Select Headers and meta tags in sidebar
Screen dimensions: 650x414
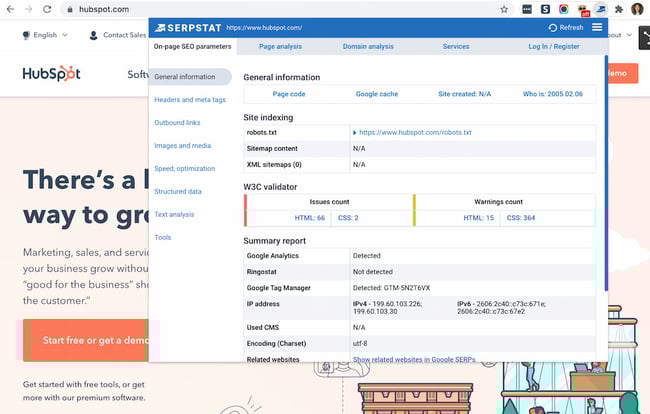[x=189, y=99]
